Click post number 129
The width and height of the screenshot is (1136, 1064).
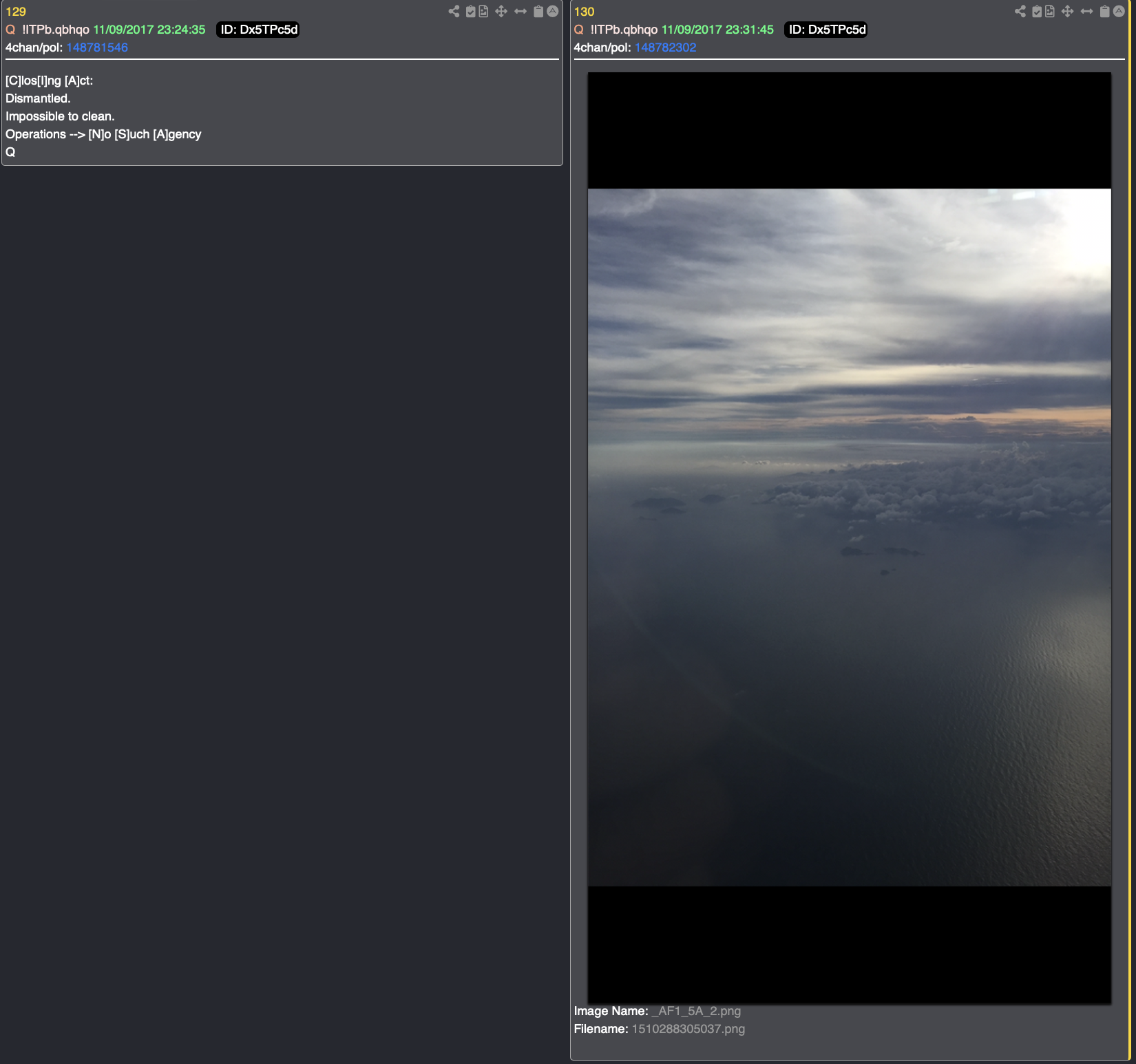(16, 12)
